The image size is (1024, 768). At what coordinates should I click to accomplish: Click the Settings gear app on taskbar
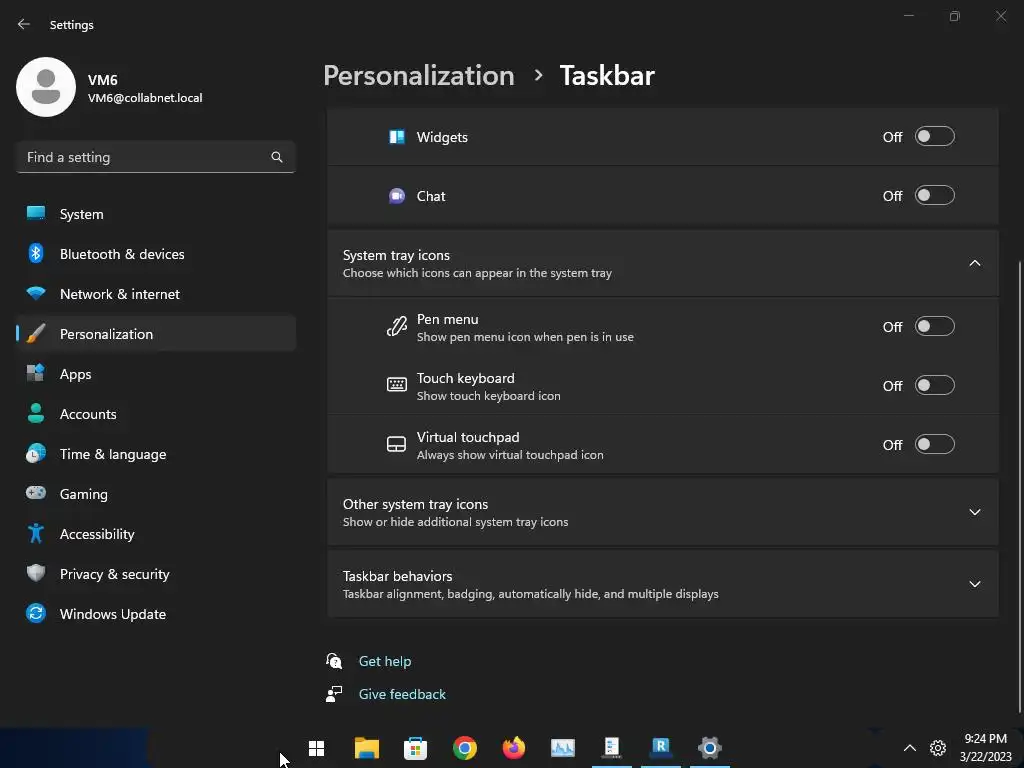(710, 748)
